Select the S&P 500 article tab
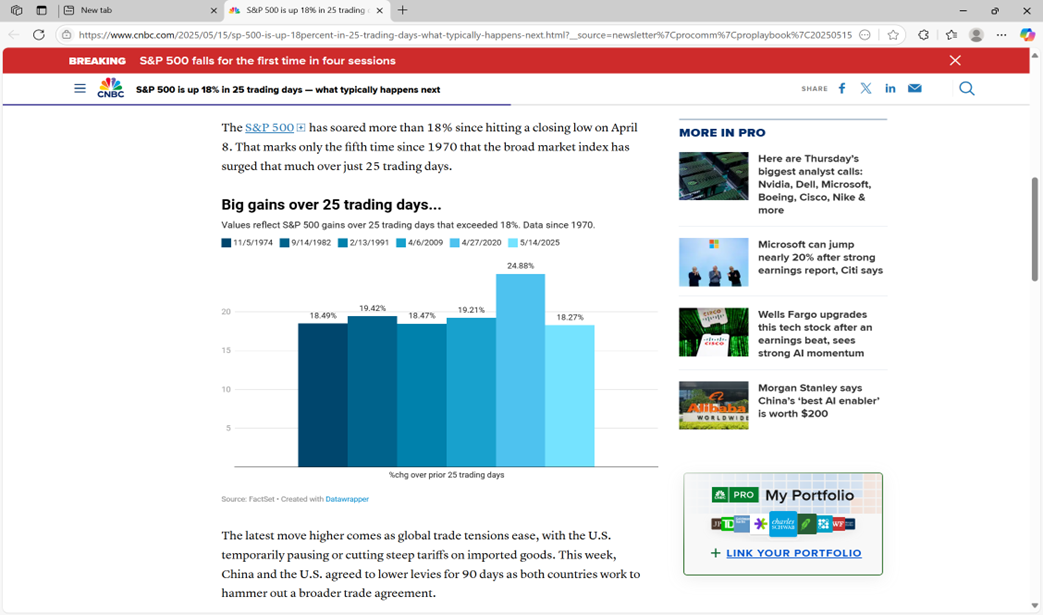 307,11
